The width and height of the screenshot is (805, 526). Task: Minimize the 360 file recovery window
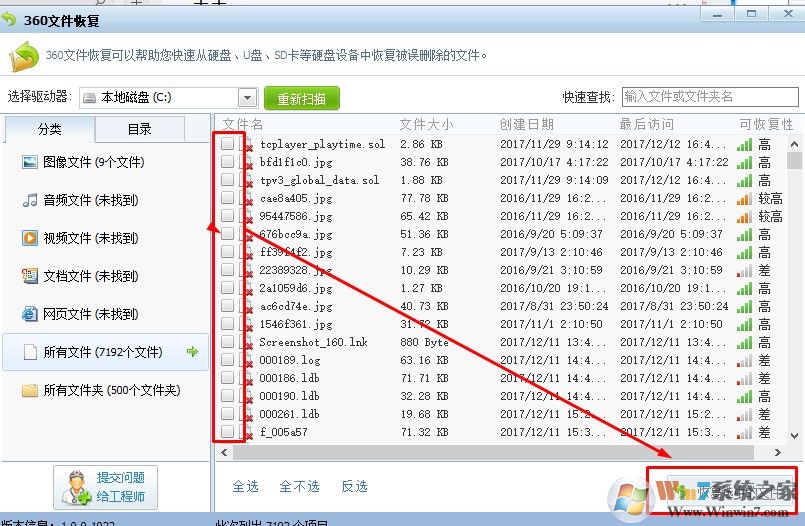(717, 14)
